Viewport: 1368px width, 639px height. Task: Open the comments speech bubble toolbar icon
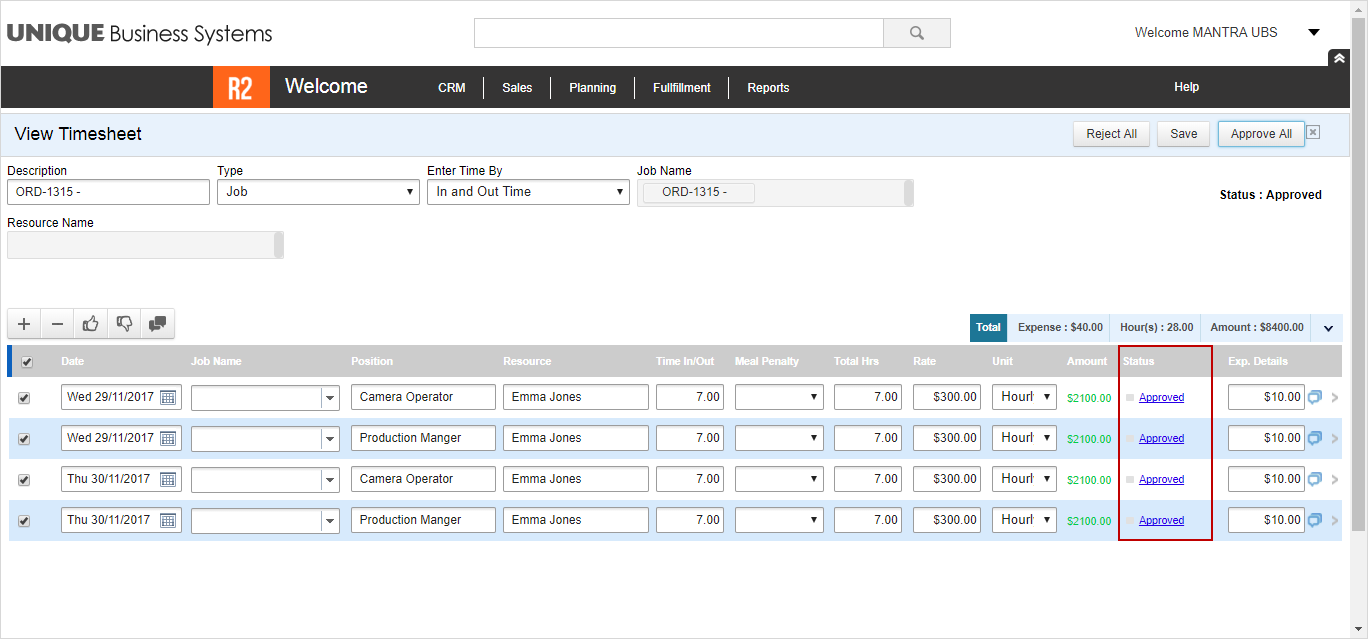coord(158,324)
